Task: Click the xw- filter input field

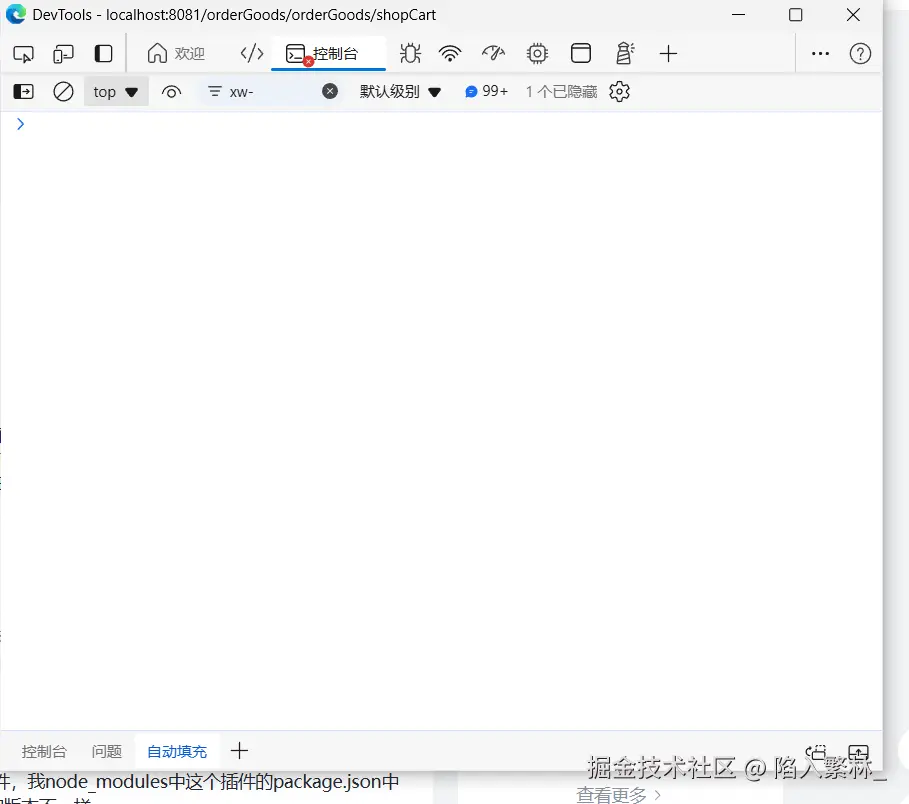Action: (x=272, y=92)
